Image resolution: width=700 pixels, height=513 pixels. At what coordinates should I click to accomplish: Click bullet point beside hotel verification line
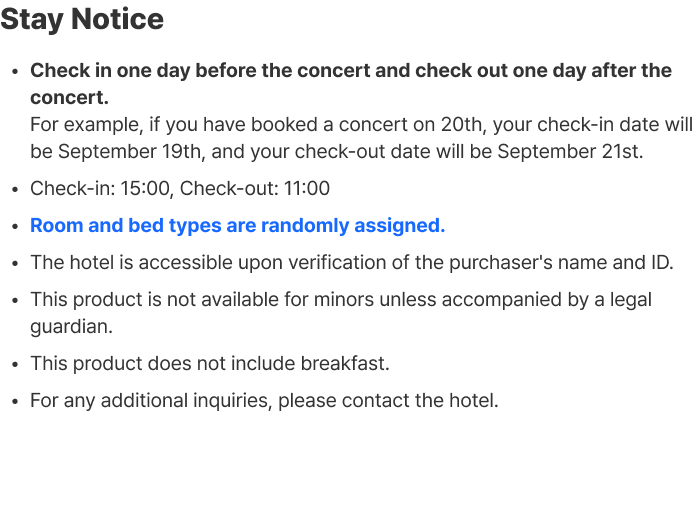click(x=14, y=263)
